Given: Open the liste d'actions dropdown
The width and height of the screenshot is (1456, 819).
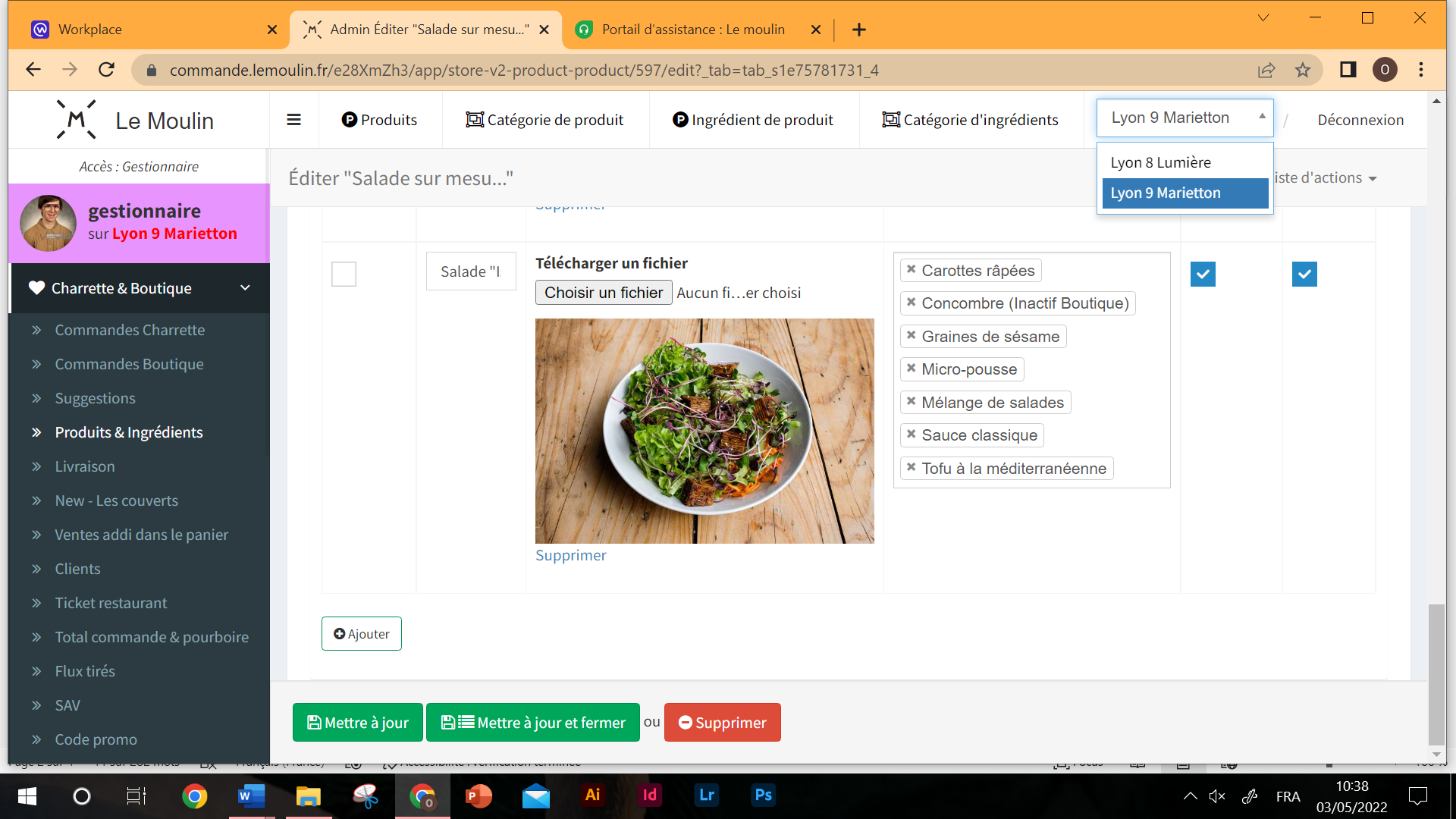Looking at the screenshot, I should click(1327, 178).
